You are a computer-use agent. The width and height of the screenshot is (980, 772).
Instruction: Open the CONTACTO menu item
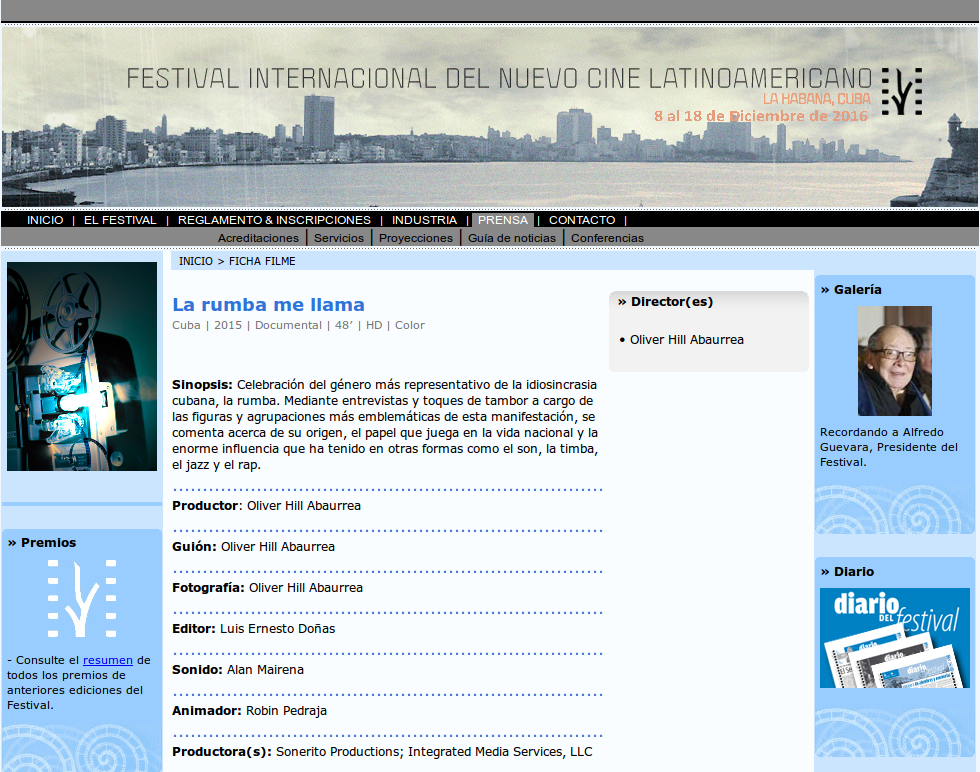pyautogui.click(x=582, y=219)
